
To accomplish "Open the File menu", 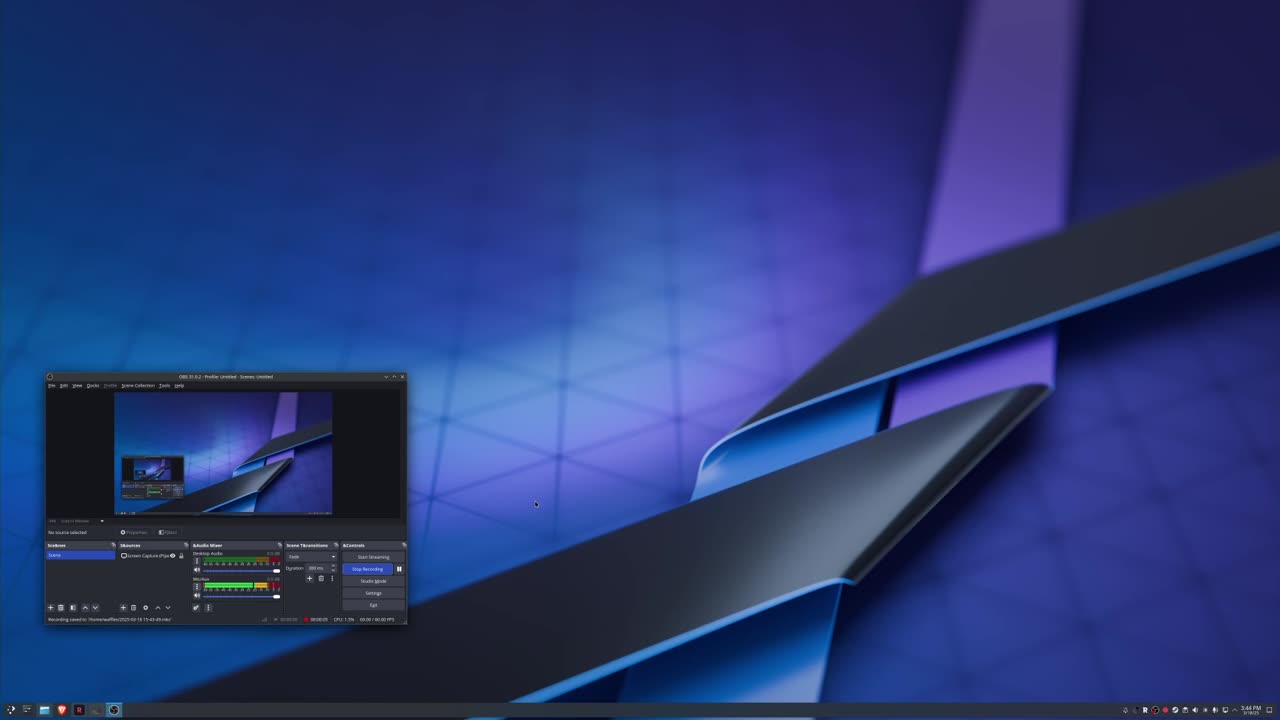I will (52, 385).
